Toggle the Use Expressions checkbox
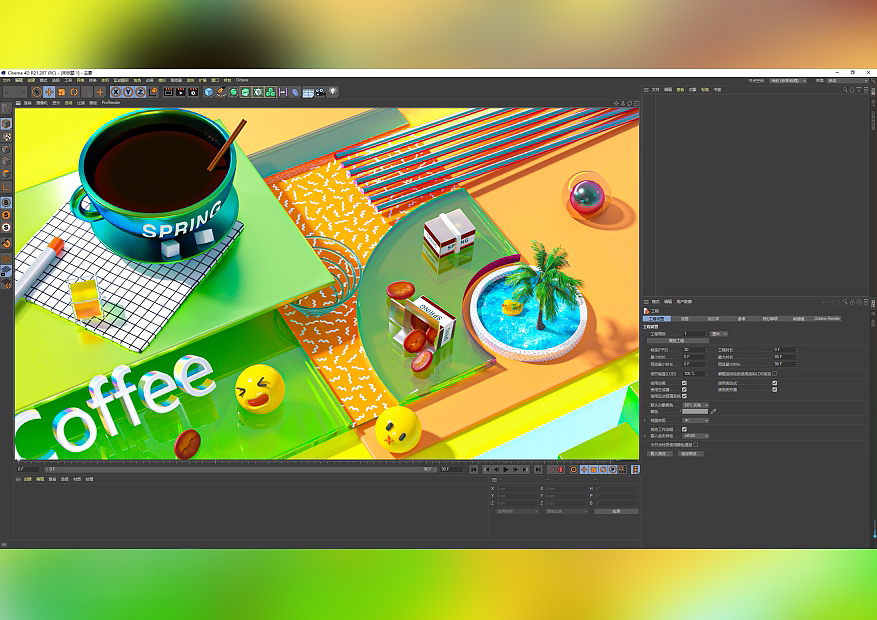Viewport: 877px width, 620px height. coord(775,383)
